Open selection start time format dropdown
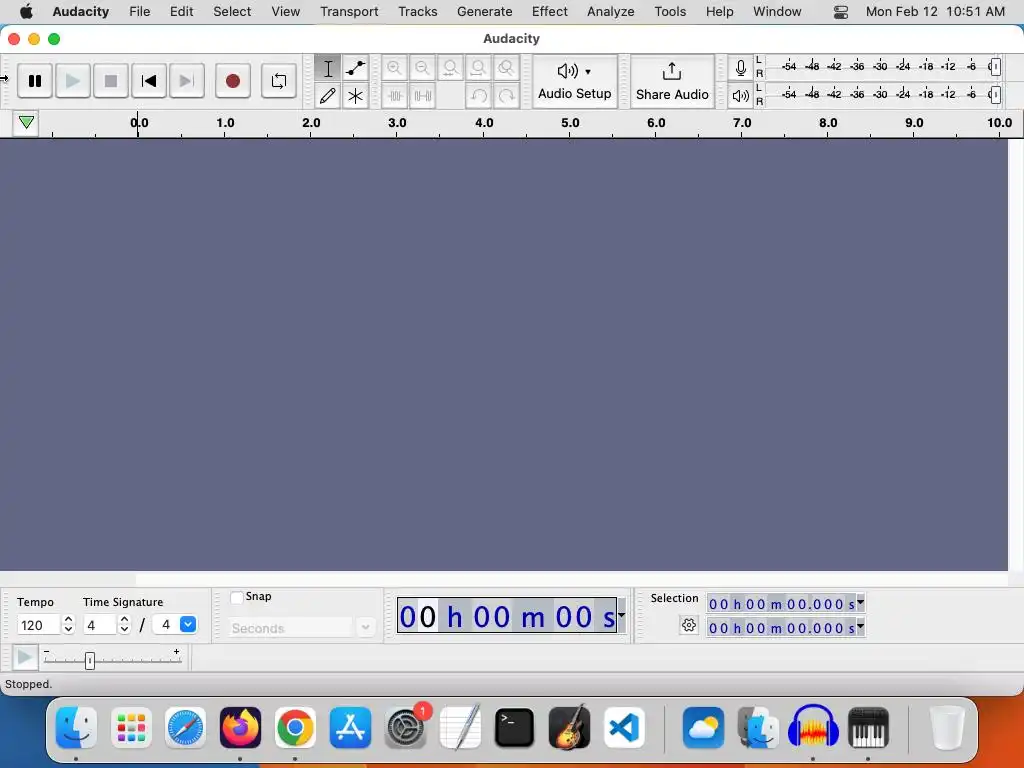The height and width of the screenshot is (768, 1024). (860, 603)
